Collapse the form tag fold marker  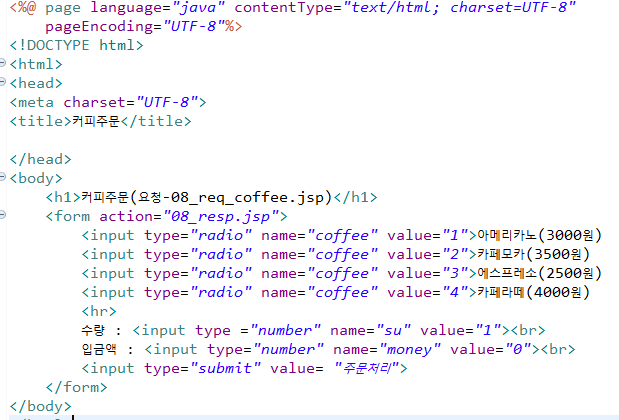2,214
